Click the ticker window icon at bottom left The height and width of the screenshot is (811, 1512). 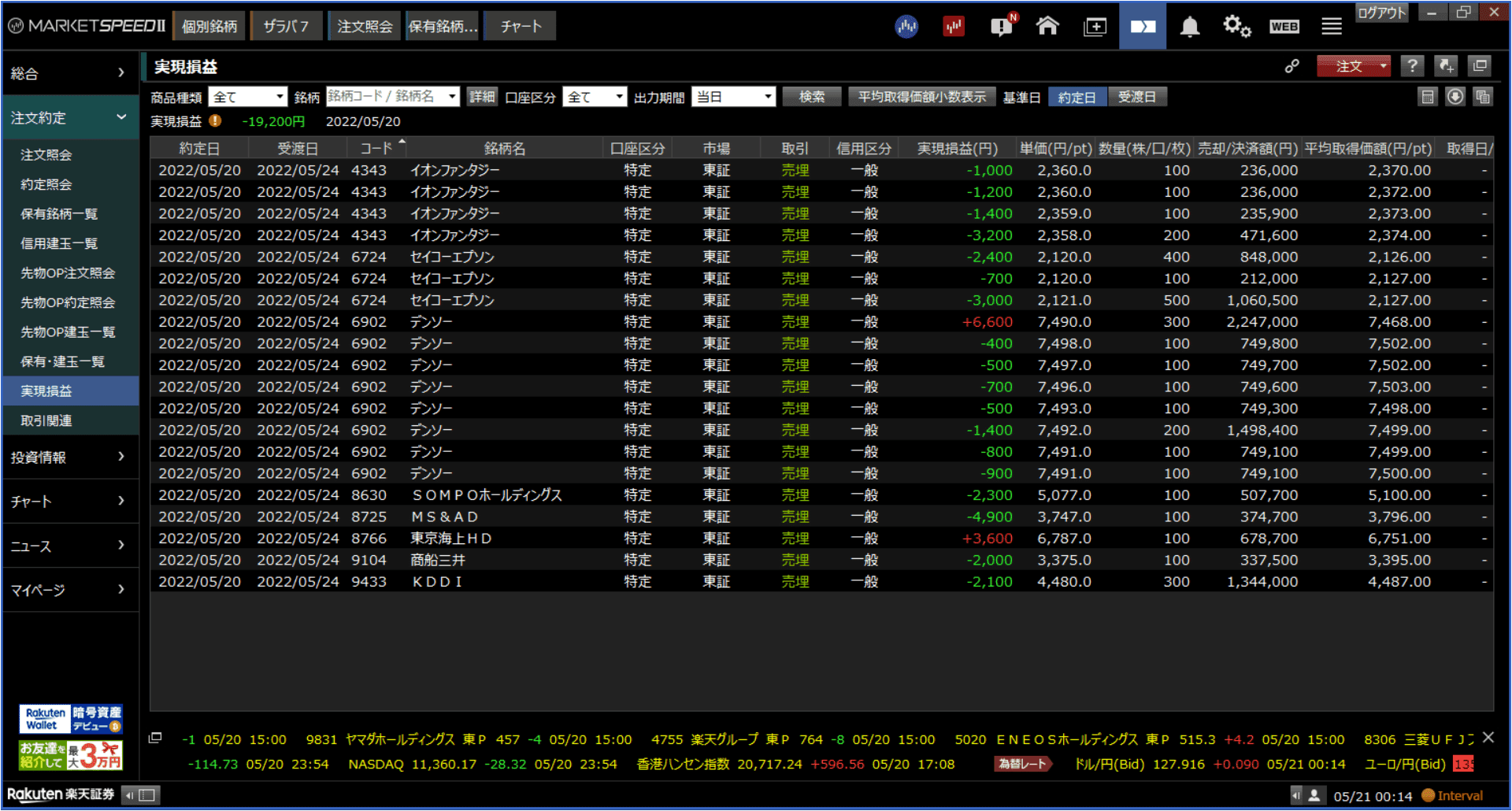click(155, 738)
